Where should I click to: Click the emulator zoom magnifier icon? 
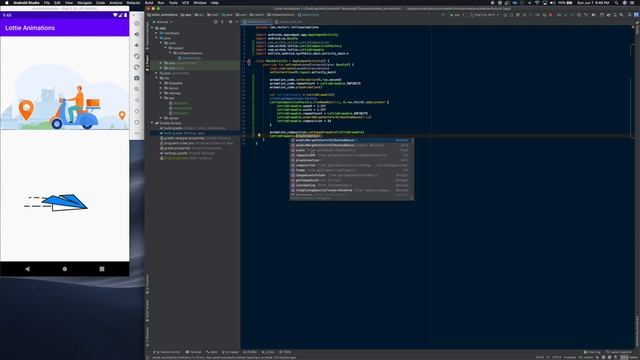(x=137, y=89)
